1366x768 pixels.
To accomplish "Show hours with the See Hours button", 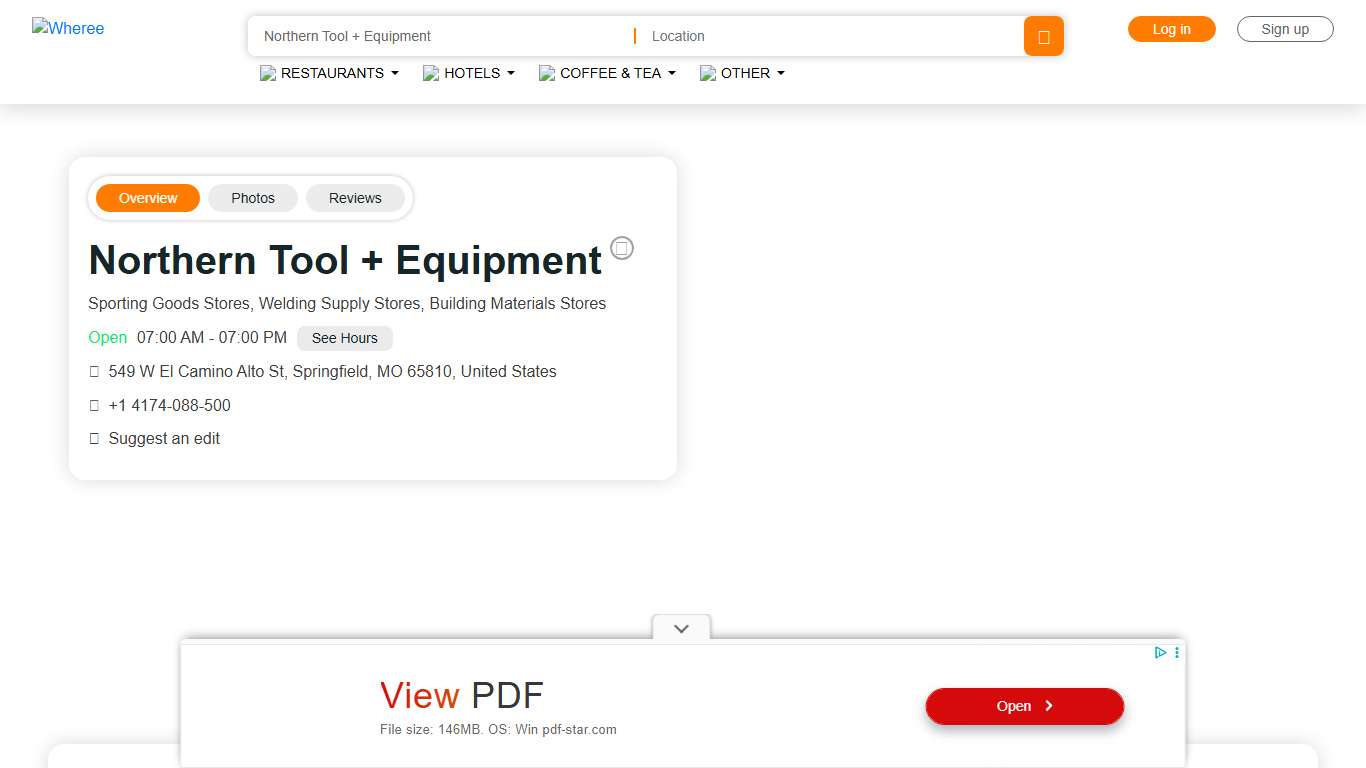I will [344, 338].
